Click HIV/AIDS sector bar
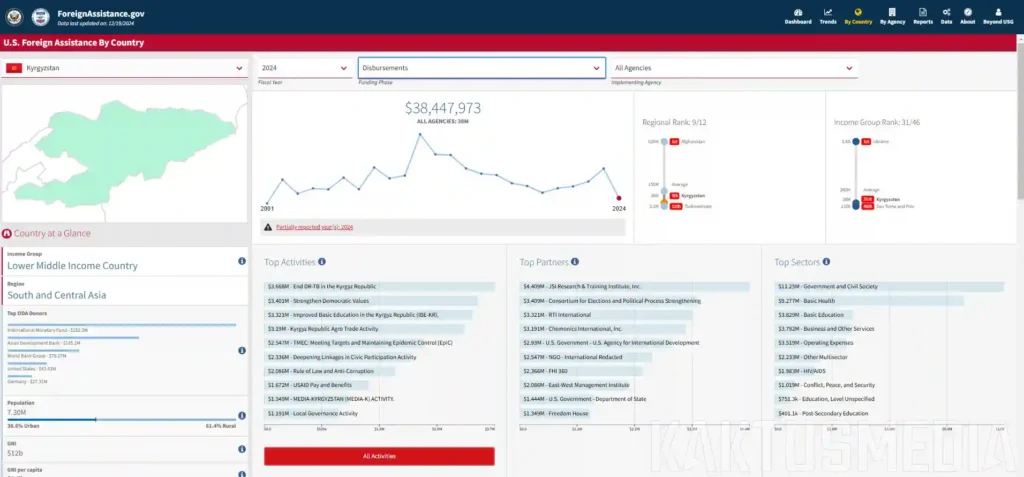The height and width of the screenshot is (477, 1024). pyautogui.click(x=795, y=371)
